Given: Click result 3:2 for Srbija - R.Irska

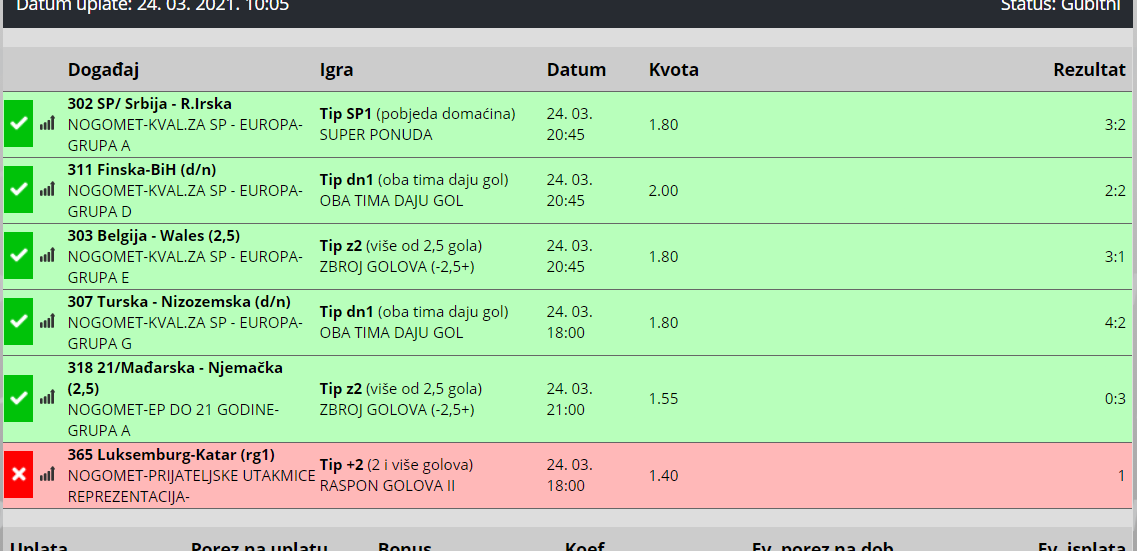Looking at the screenshot, I should point(1115,125).
